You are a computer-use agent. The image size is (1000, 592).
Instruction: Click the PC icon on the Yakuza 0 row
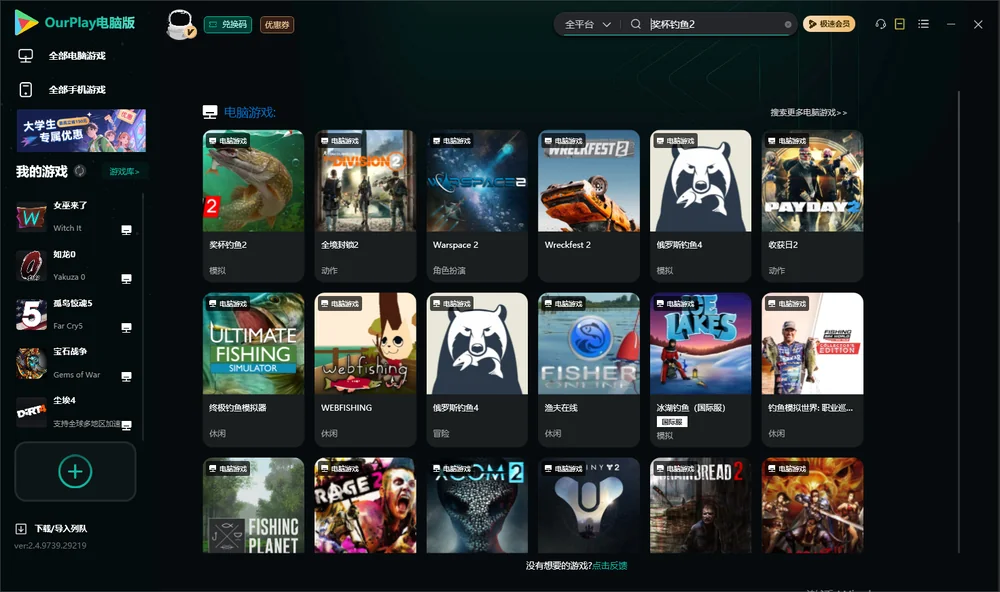click(x=126, y=279)
